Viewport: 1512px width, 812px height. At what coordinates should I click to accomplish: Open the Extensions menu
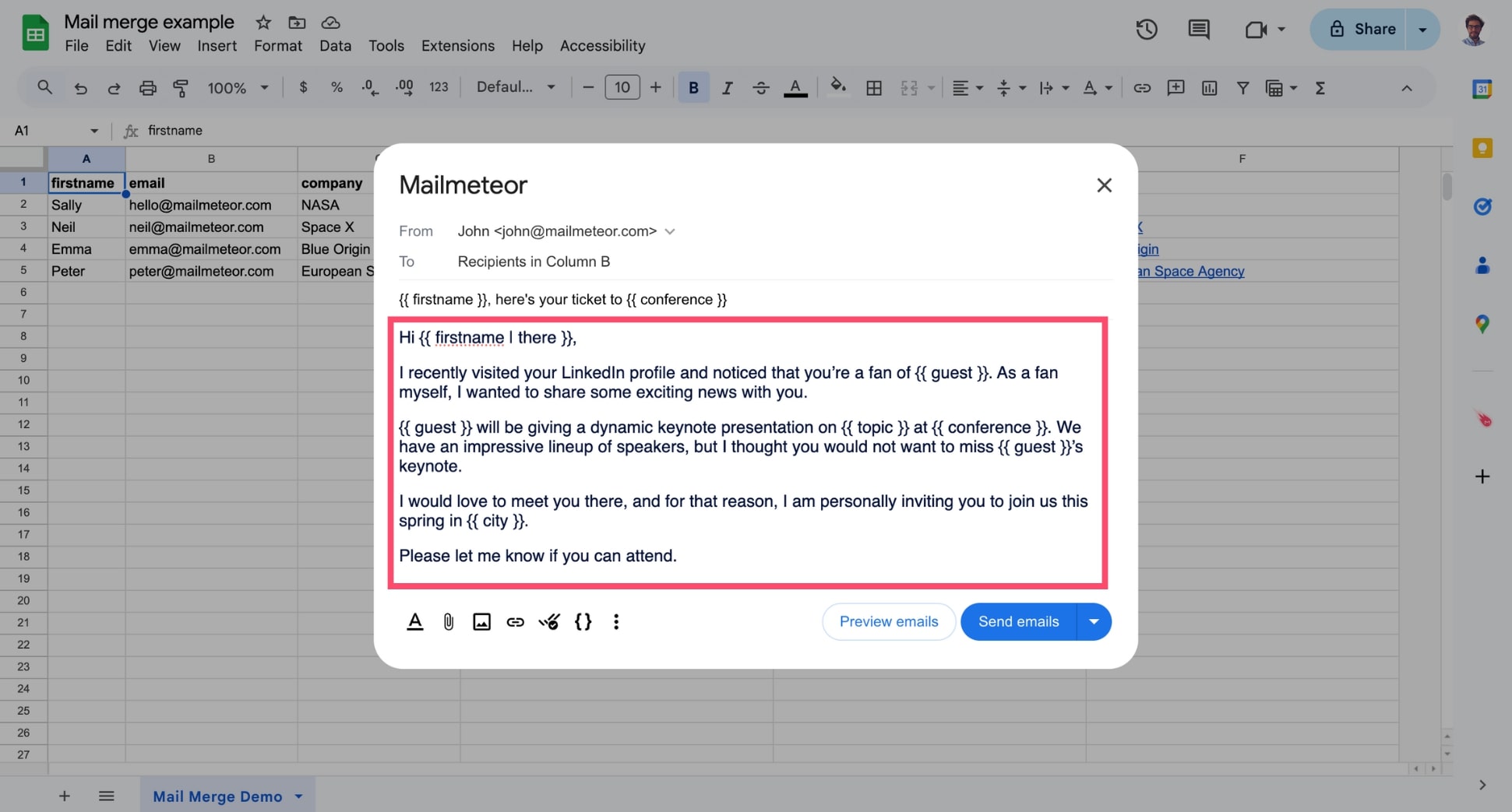pos(457,46)
